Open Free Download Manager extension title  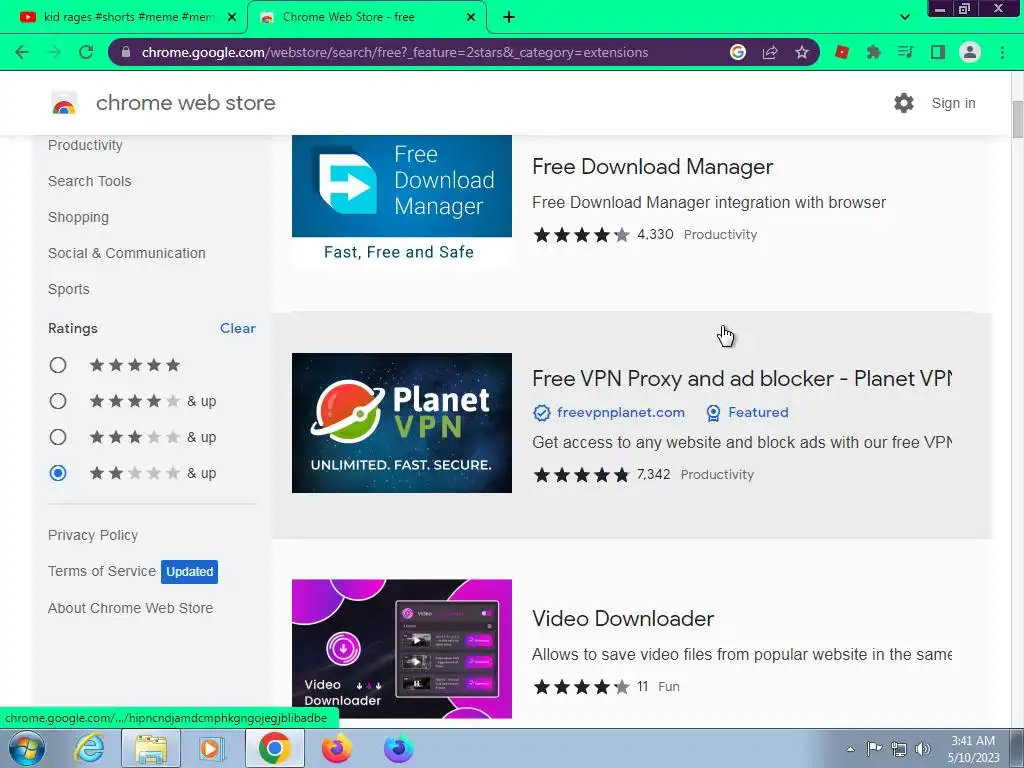(652, 167)
